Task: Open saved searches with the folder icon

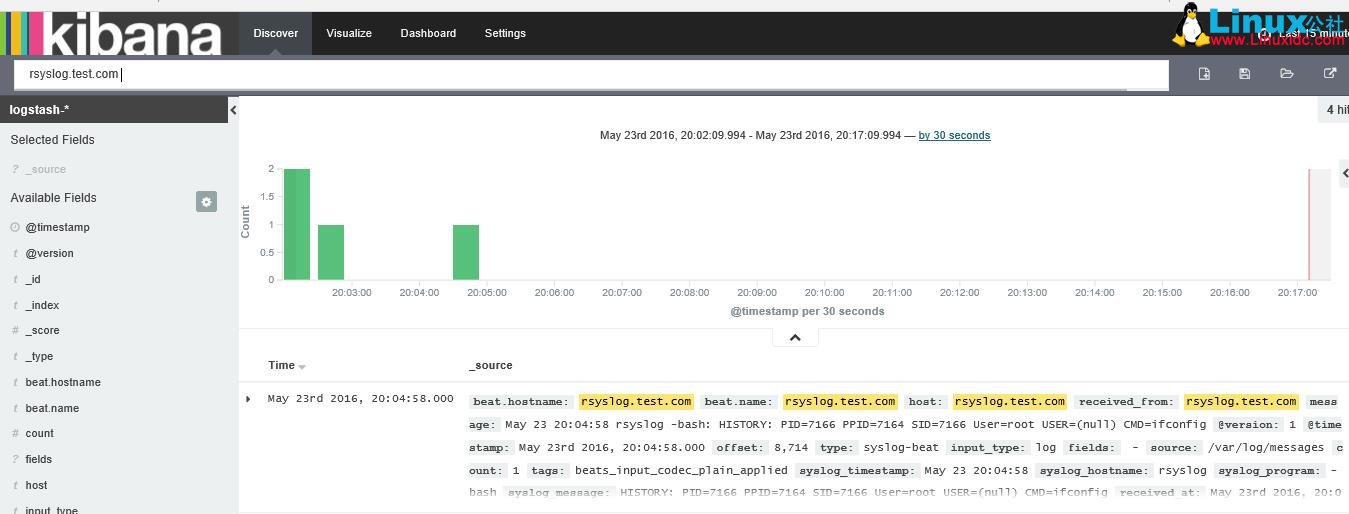Action: [x=1287, y=74]
